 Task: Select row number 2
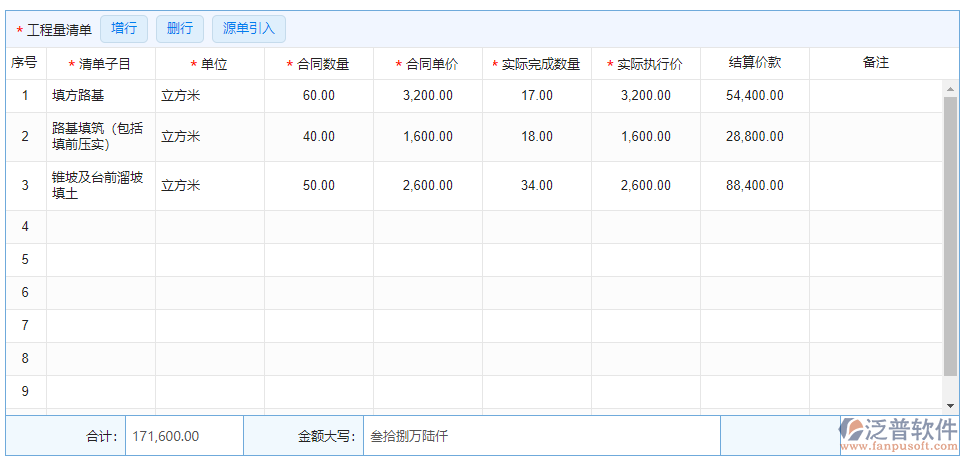[x=25, y=136]
